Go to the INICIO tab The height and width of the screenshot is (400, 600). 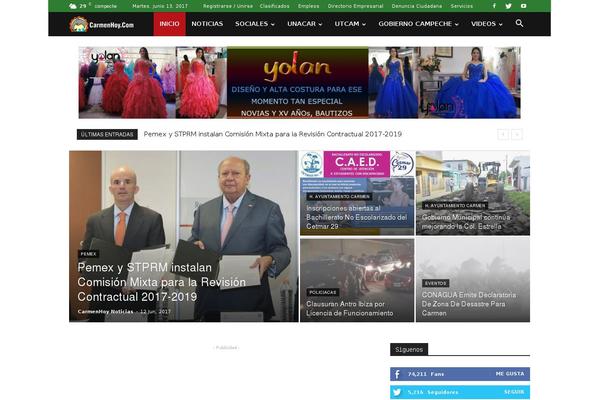170,24
